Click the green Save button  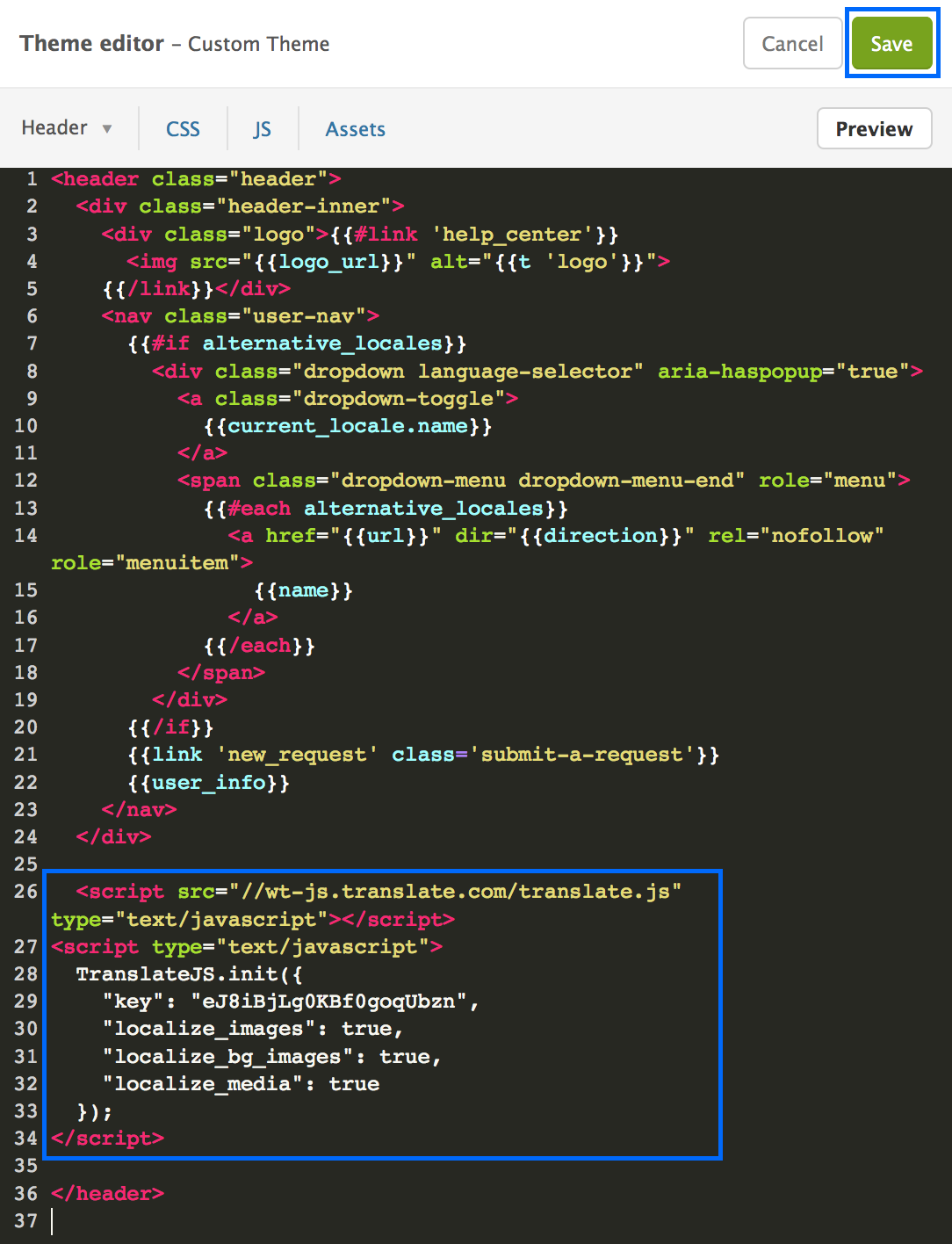pyautogui.click(x=891, y=44)
